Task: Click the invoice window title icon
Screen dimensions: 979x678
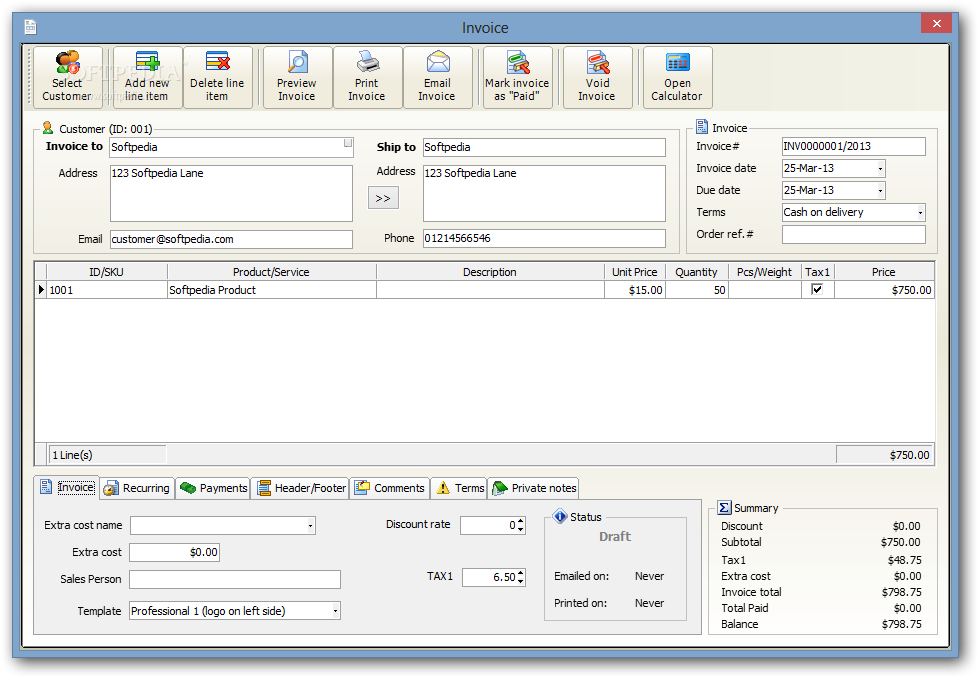Action: coord(31,27)
